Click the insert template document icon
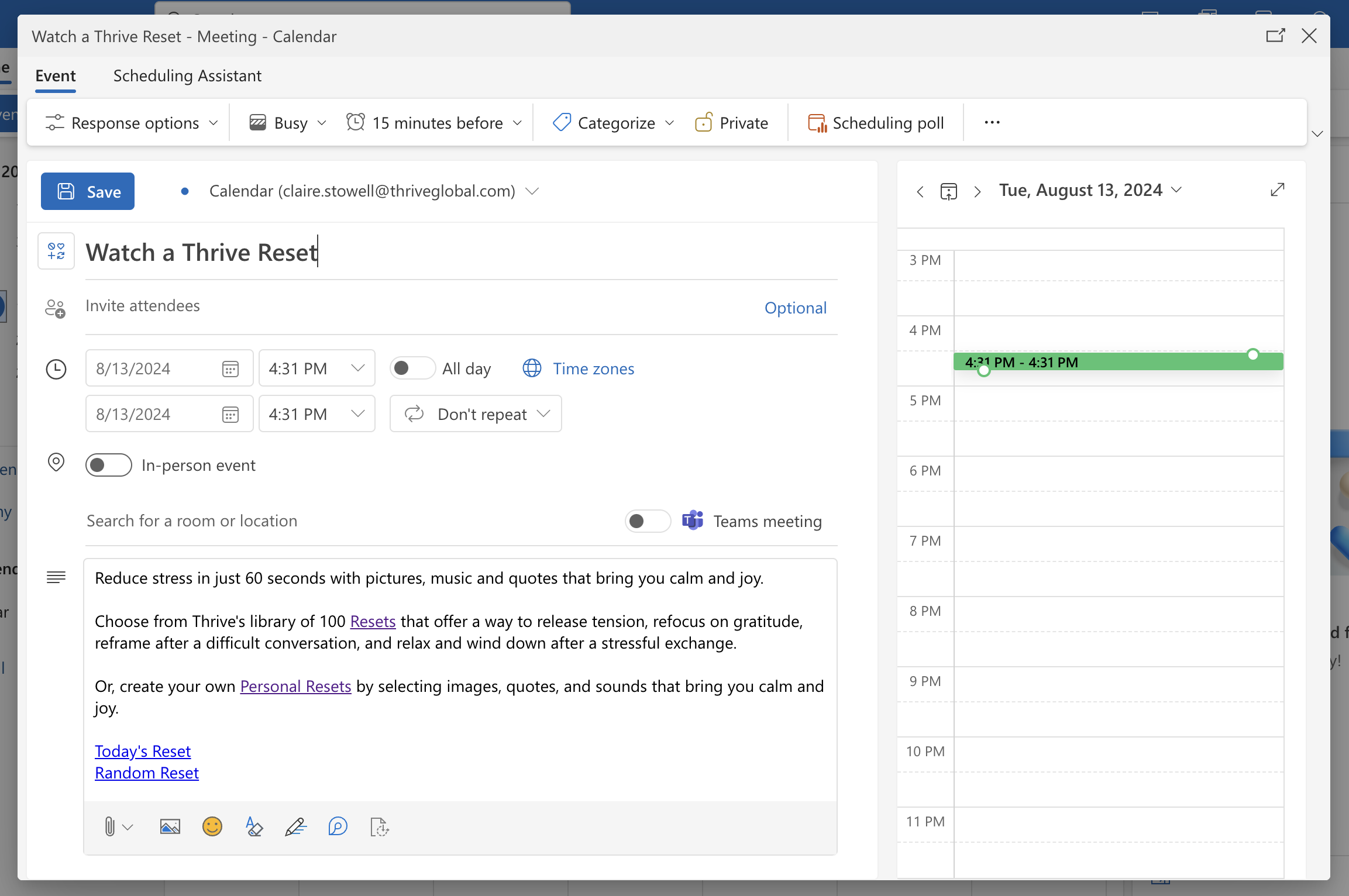1349x896 pixels. coord(380,827)
